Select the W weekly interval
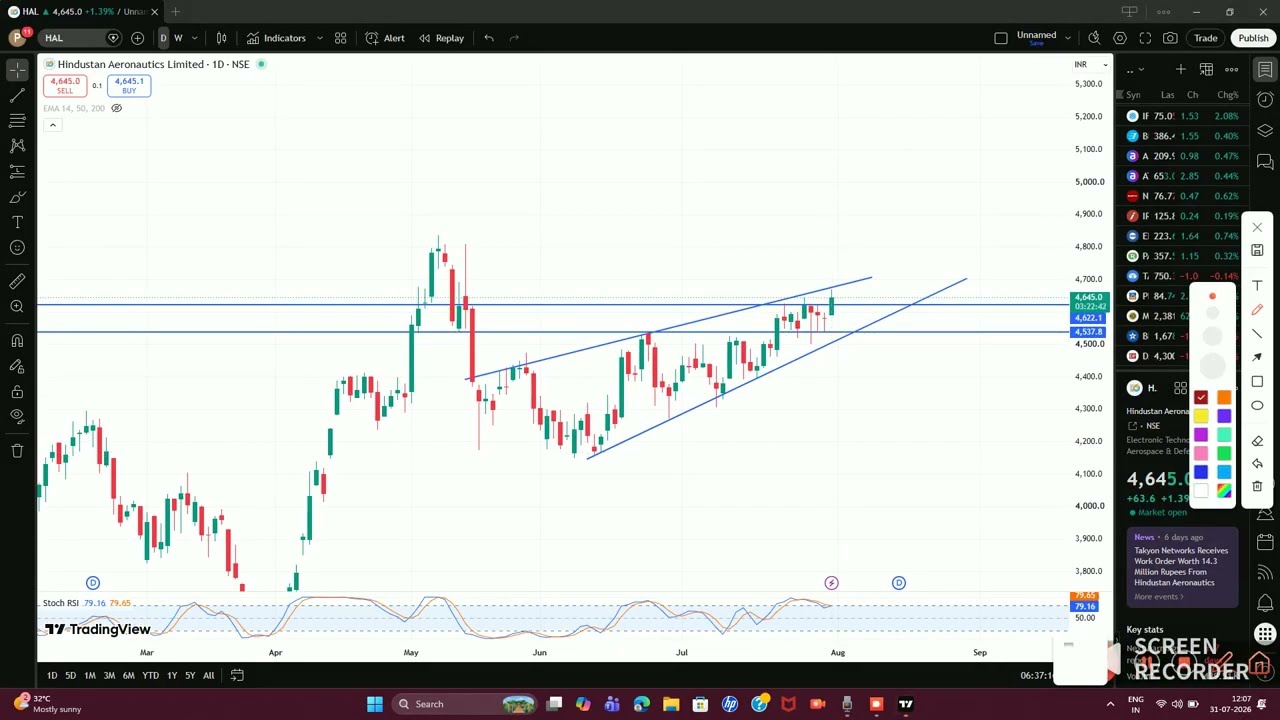The width and height of the screenshot is (1280, 720). 178,38
